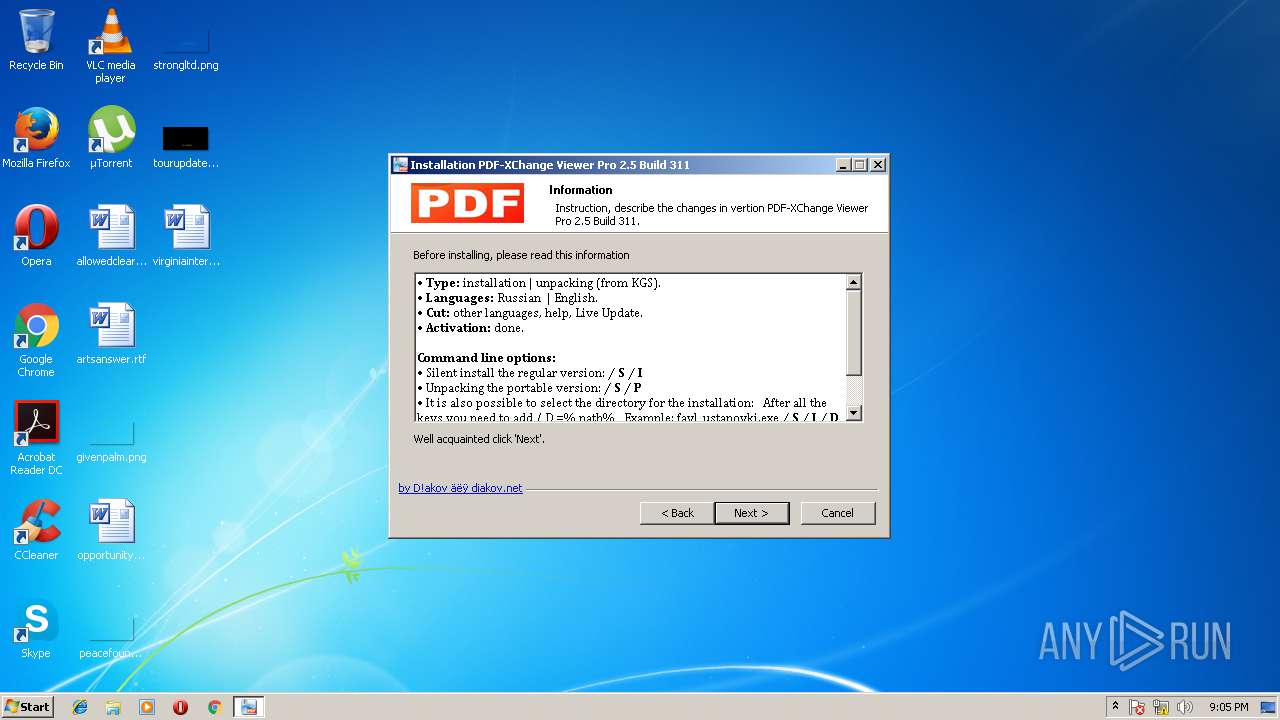The height and width of the screenshot is (720, 1280).
Task: Go Back in the installer
Action: 677,513
